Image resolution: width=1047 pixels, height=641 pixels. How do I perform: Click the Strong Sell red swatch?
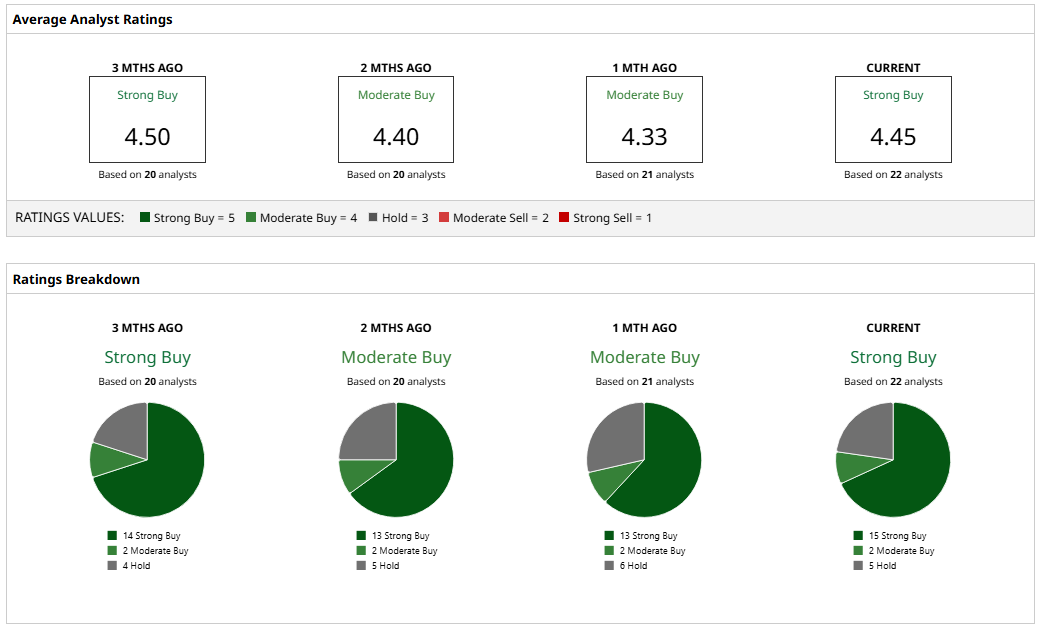pos(564,217)
